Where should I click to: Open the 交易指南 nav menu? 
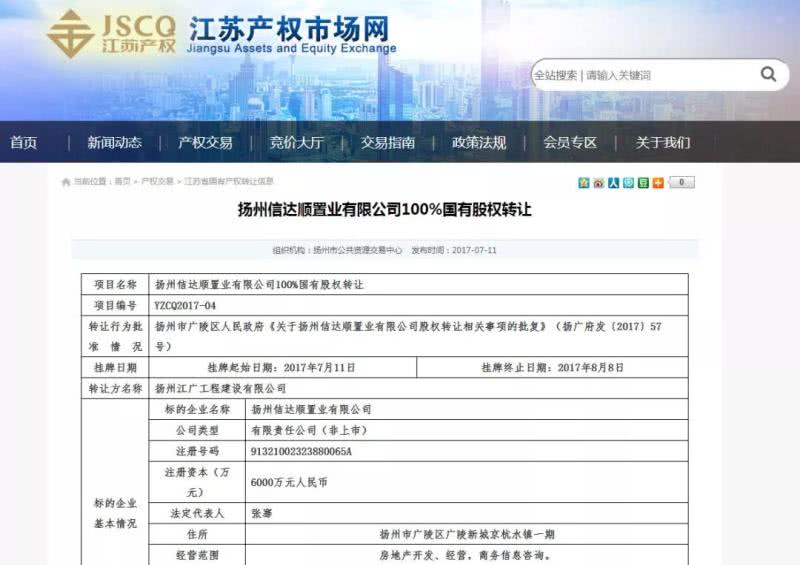[x=388, y=142]
